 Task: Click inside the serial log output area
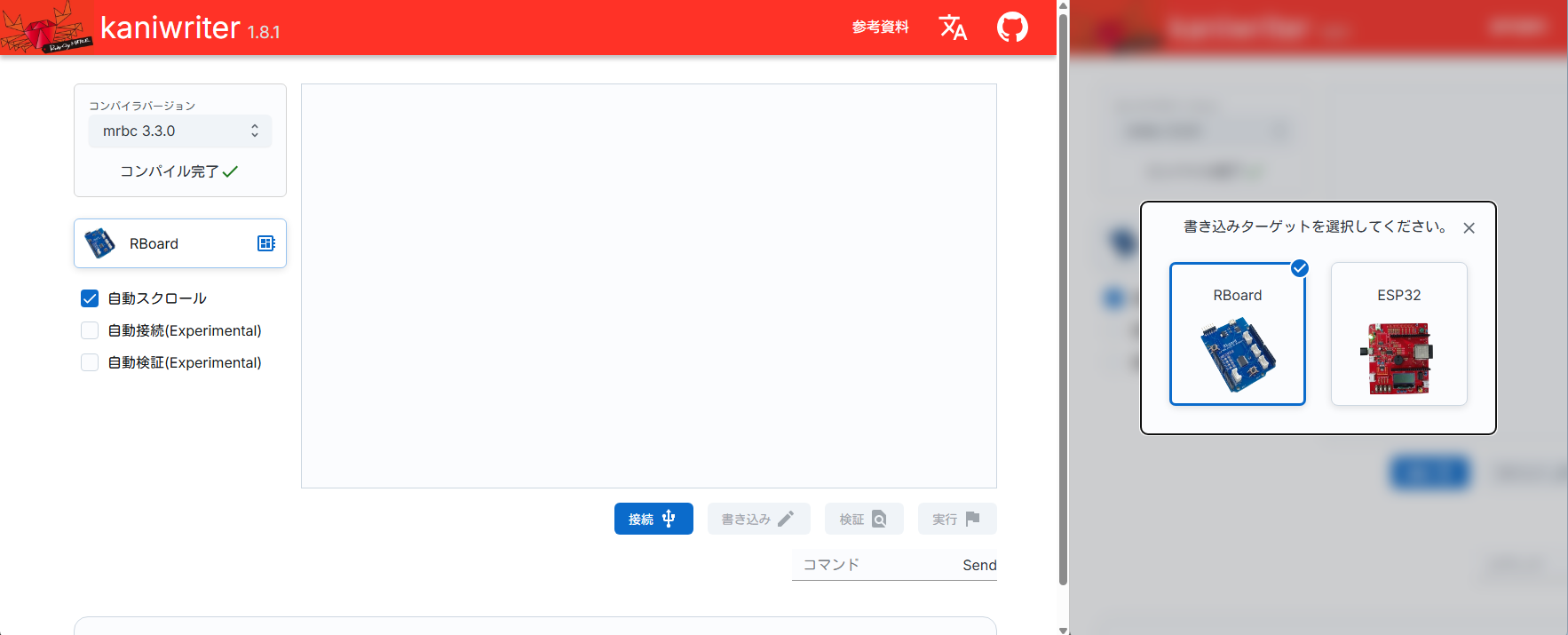click(649, 286)
